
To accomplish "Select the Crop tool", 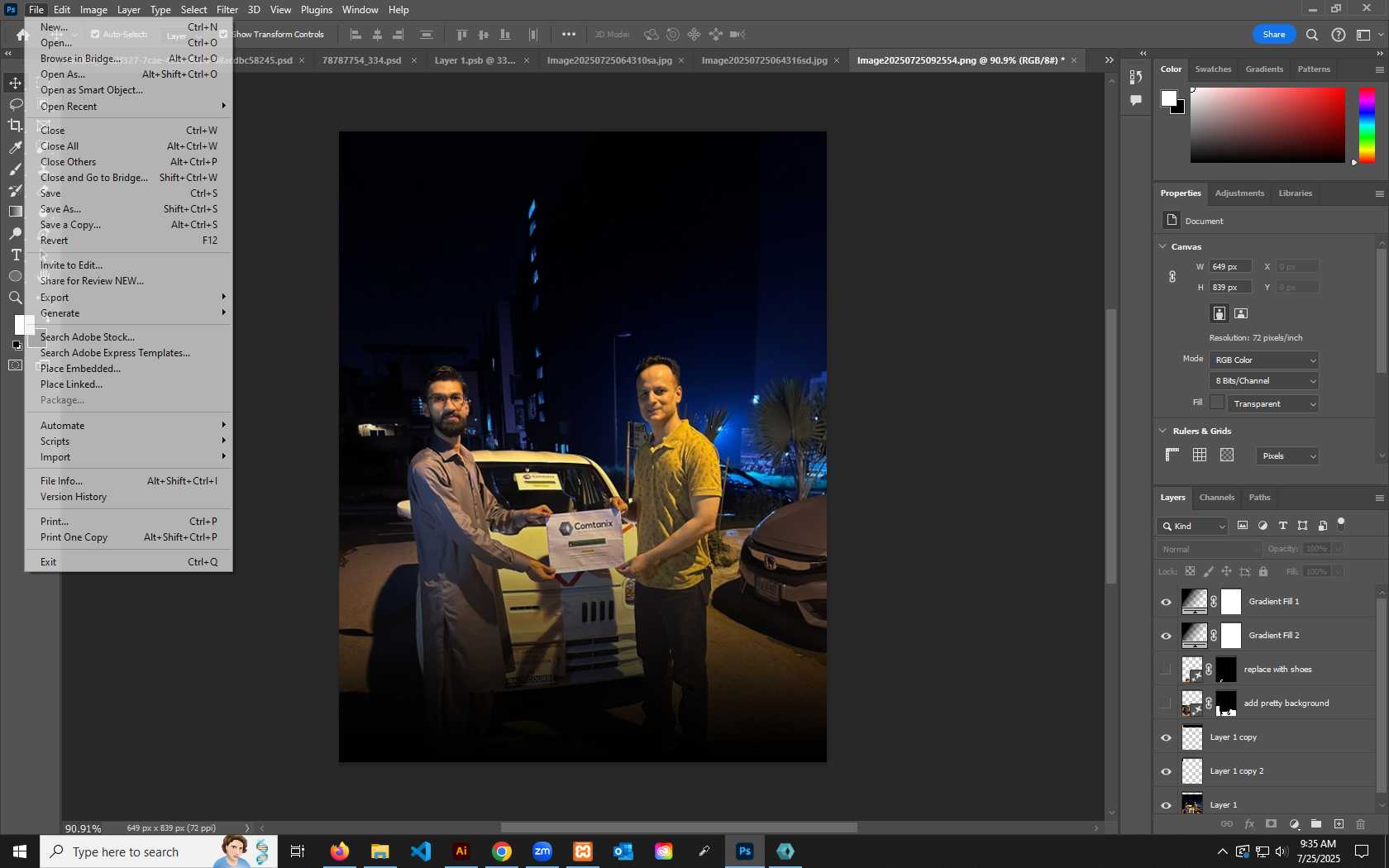I will [x=16, y=126].
